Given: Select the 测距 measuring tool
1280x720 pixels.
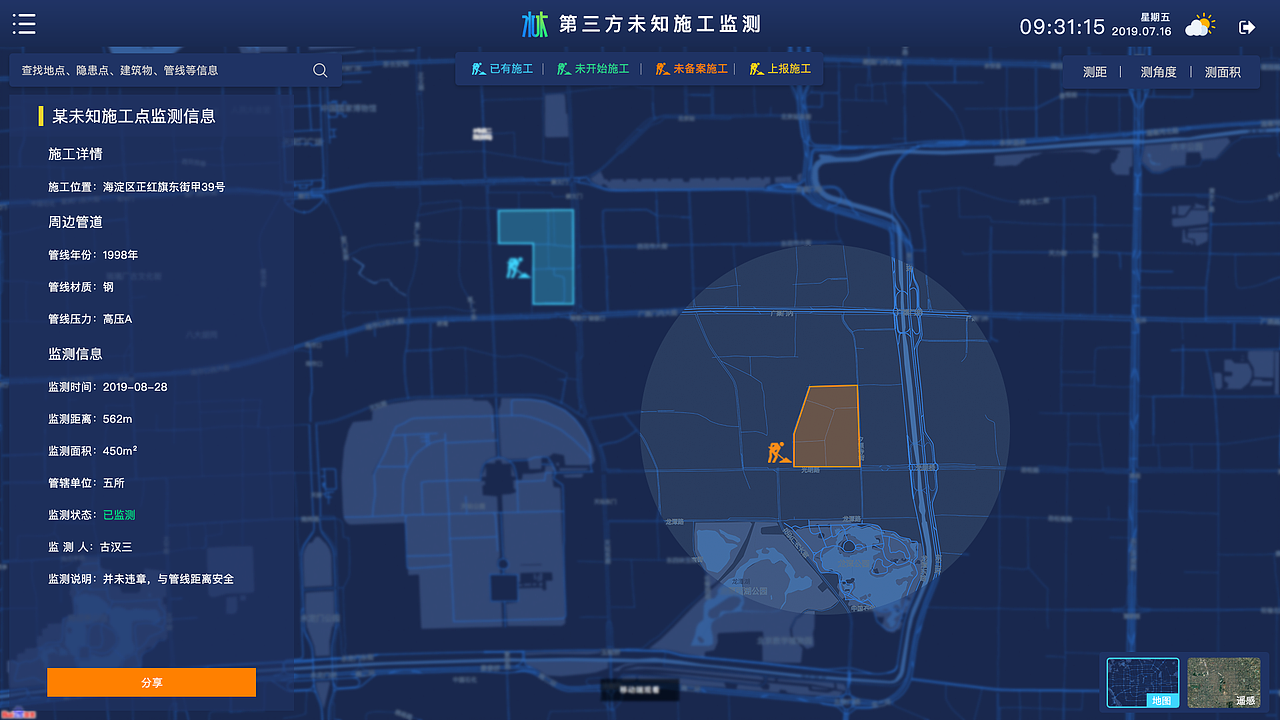Looking at the screenshot, I should click(x=1095, y=72).
